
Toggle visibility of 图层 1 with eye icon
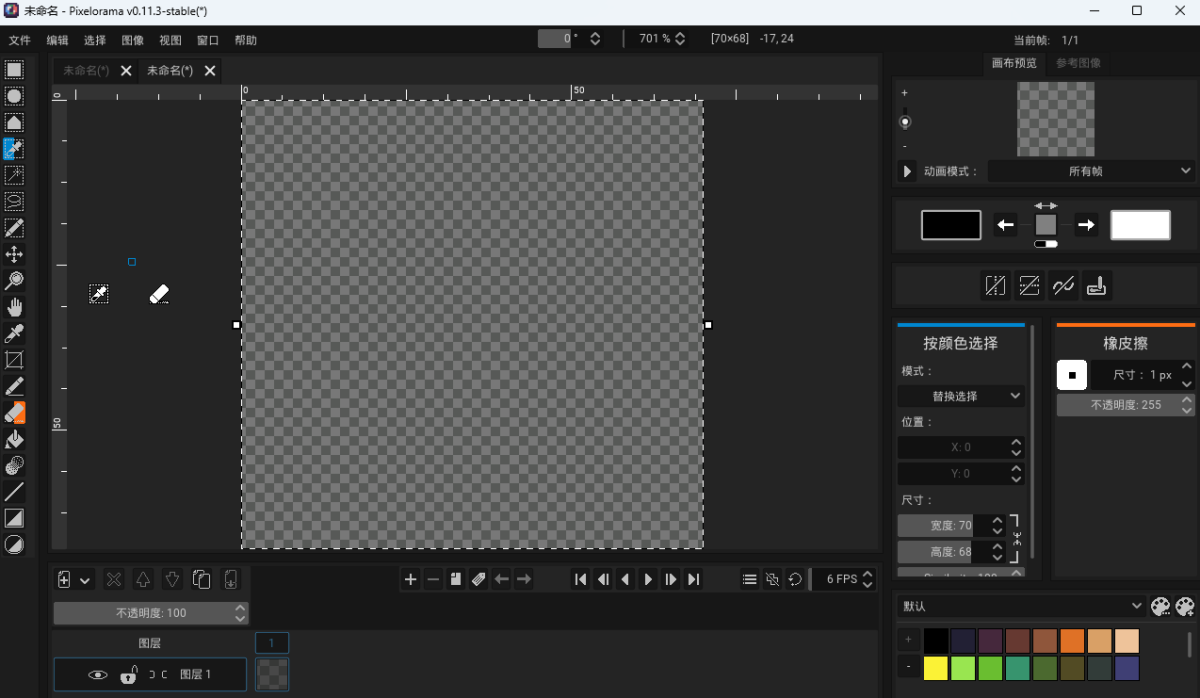(97, 675)
